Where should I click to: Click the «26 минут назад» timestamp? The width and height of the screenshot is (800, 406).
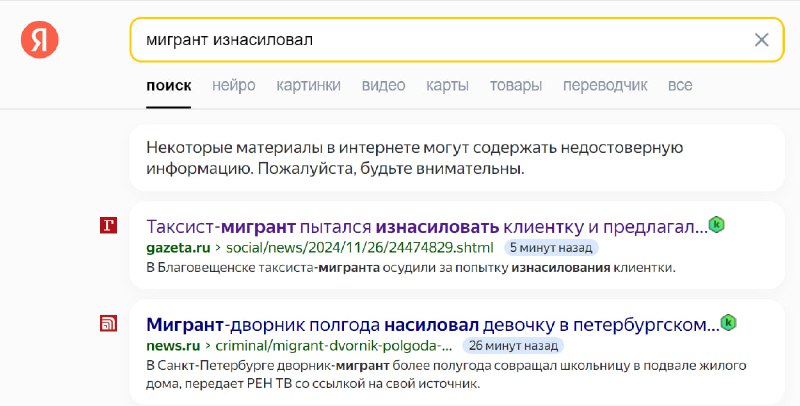tap(513, 346)
